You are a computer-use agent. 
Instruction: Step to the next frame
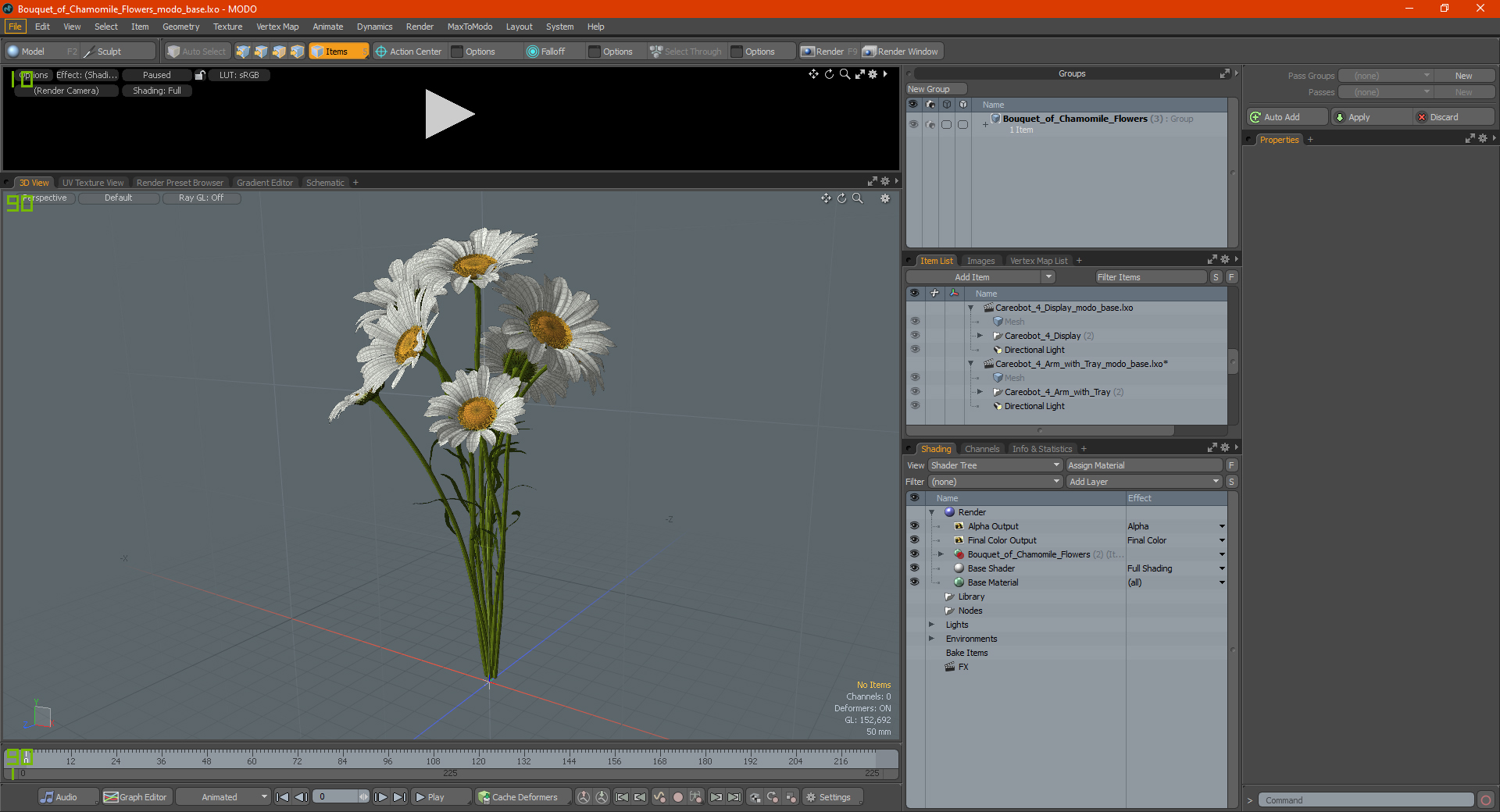pos(380,797)
